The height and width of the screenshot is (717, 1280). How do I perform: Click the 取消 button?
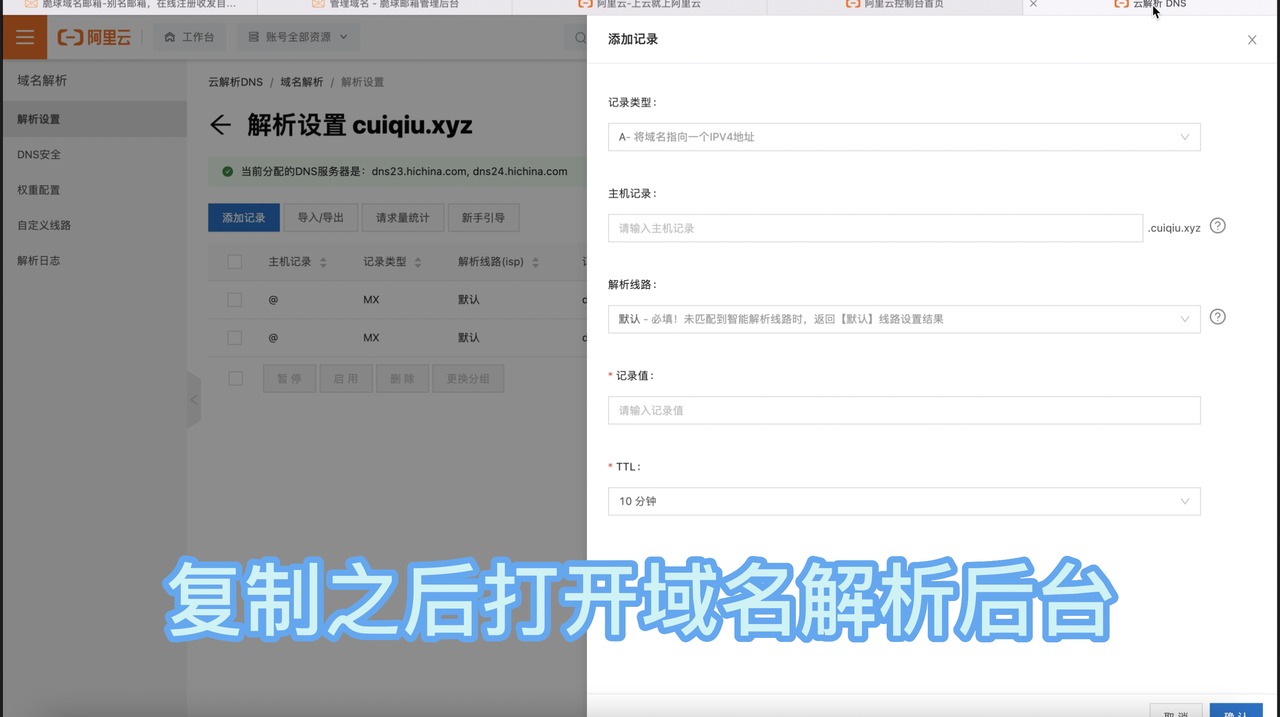coord(1176,710)
